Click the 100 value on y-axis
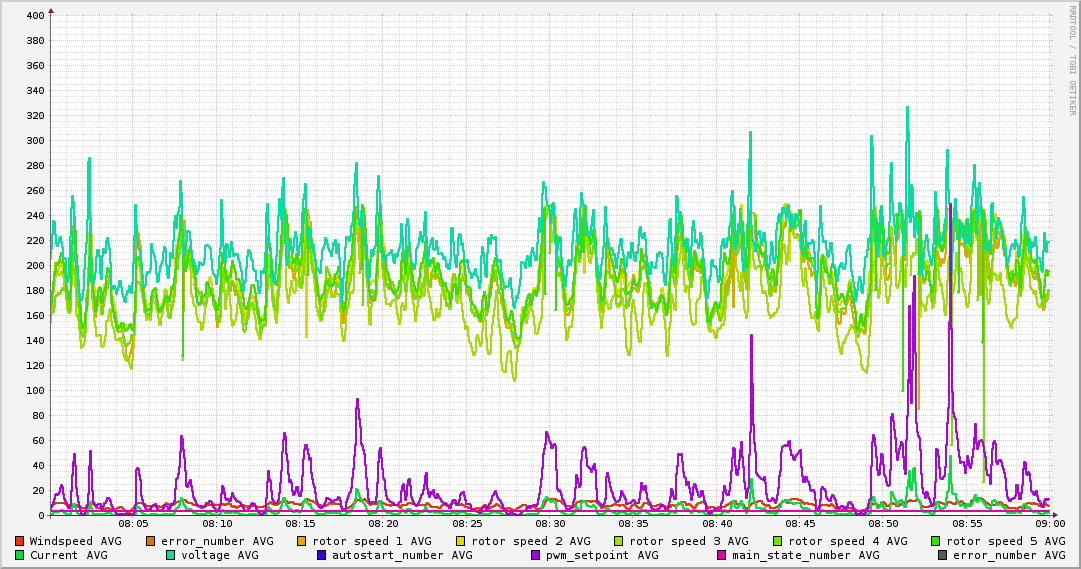This screenshot has height=569, width=1081. pos(35,390)
